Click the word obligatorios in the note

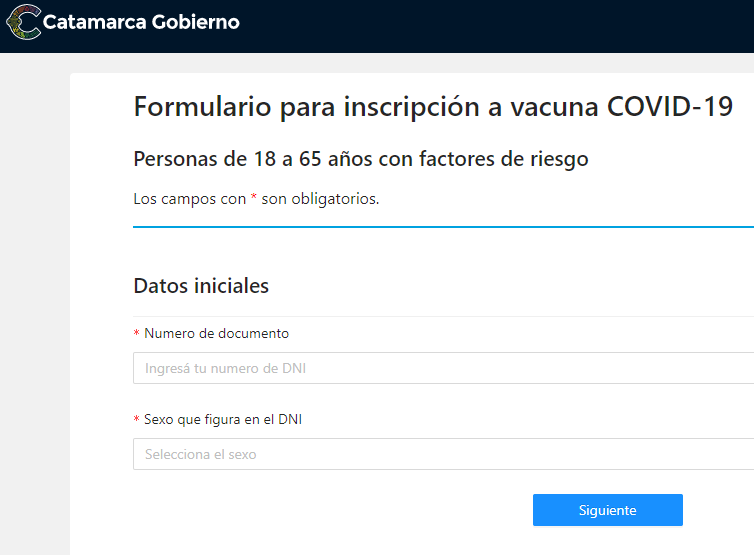click(x=333, y=199)
